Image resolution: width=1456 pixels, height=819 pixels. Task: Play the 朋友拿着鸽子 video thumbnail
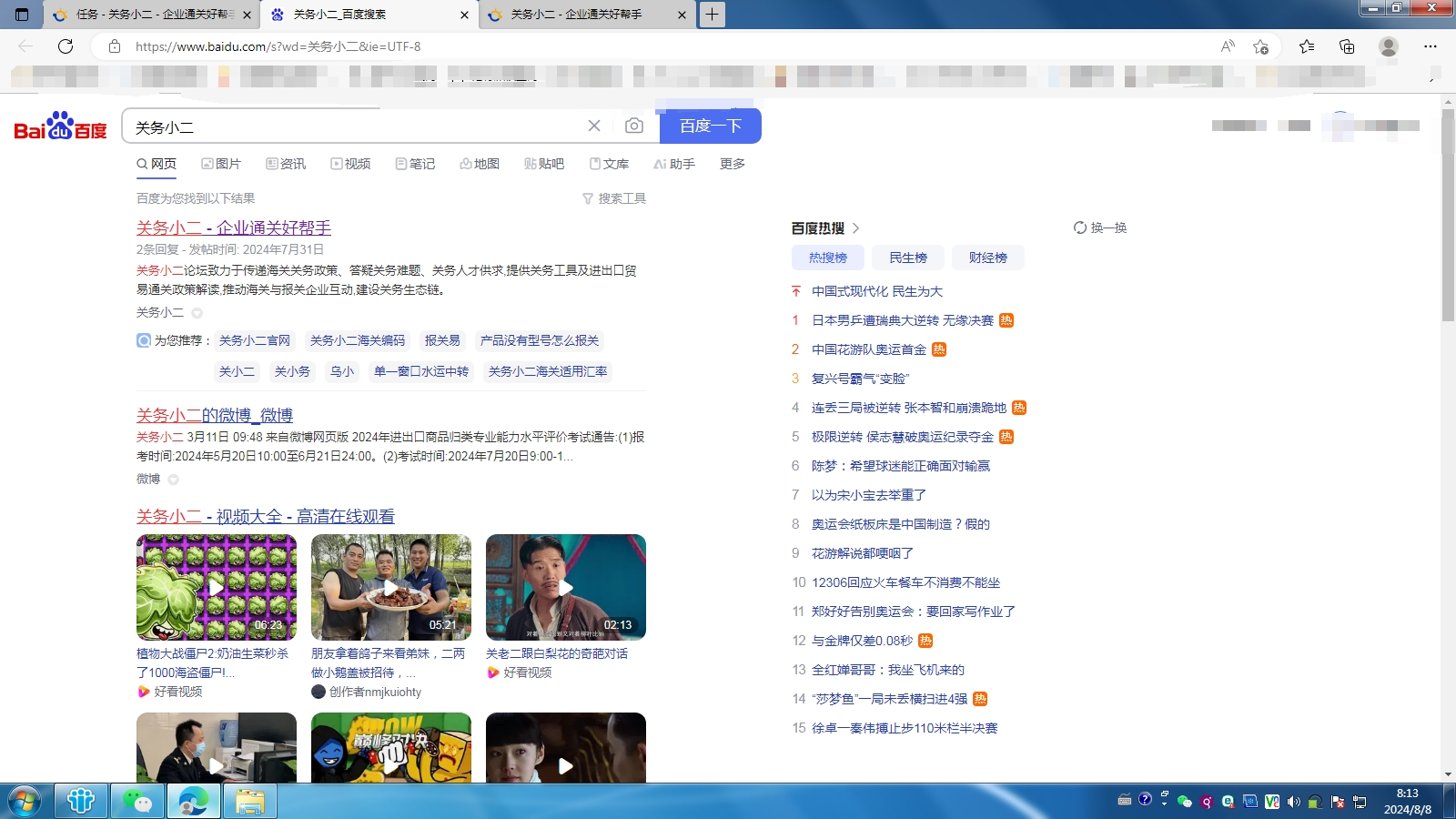coord(391,587)
